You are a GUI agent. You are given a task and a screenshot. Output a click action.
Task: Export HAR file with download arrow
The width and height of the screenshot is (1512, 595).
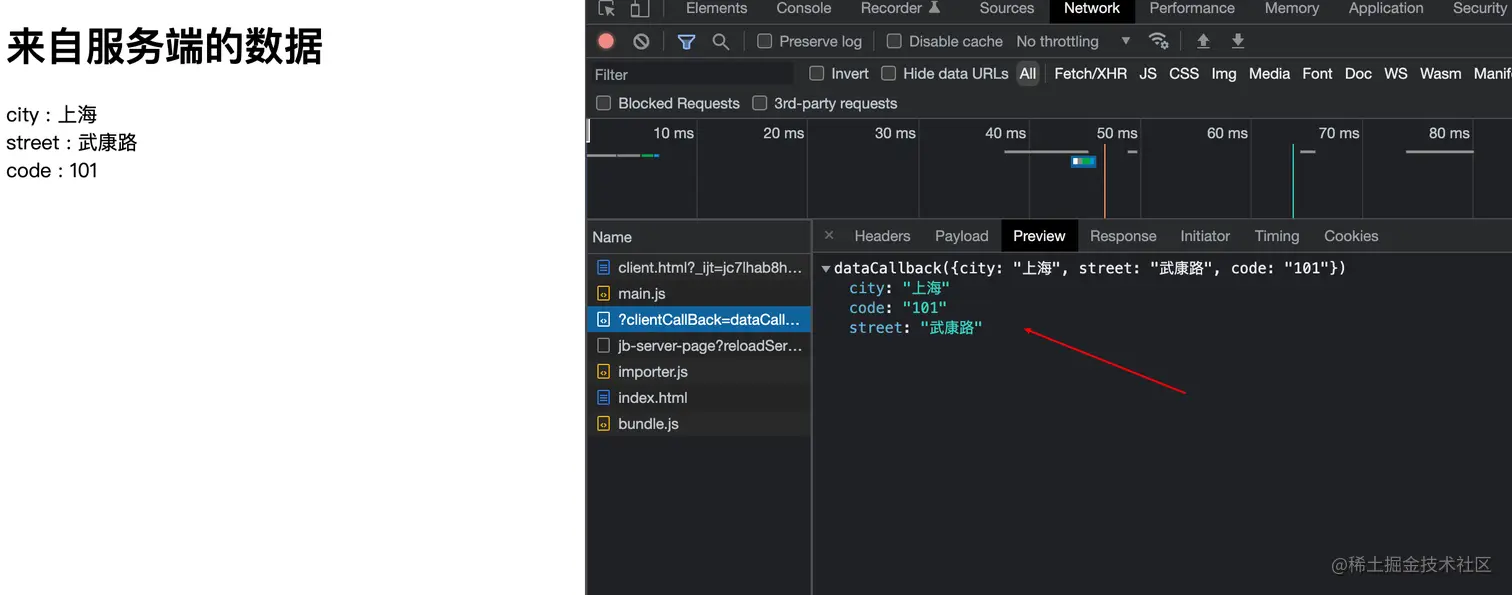coord(1237,41)
